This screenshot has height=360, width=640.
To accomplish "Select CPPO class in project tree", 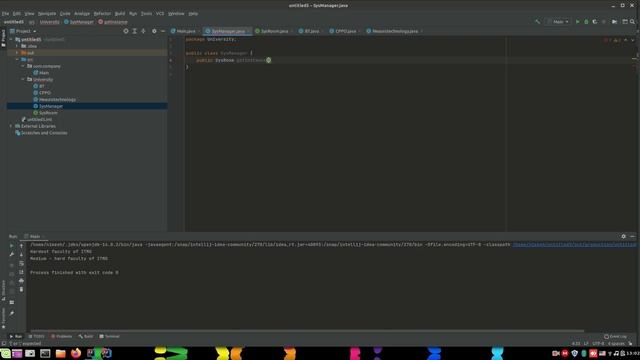I will click(45, 93).
